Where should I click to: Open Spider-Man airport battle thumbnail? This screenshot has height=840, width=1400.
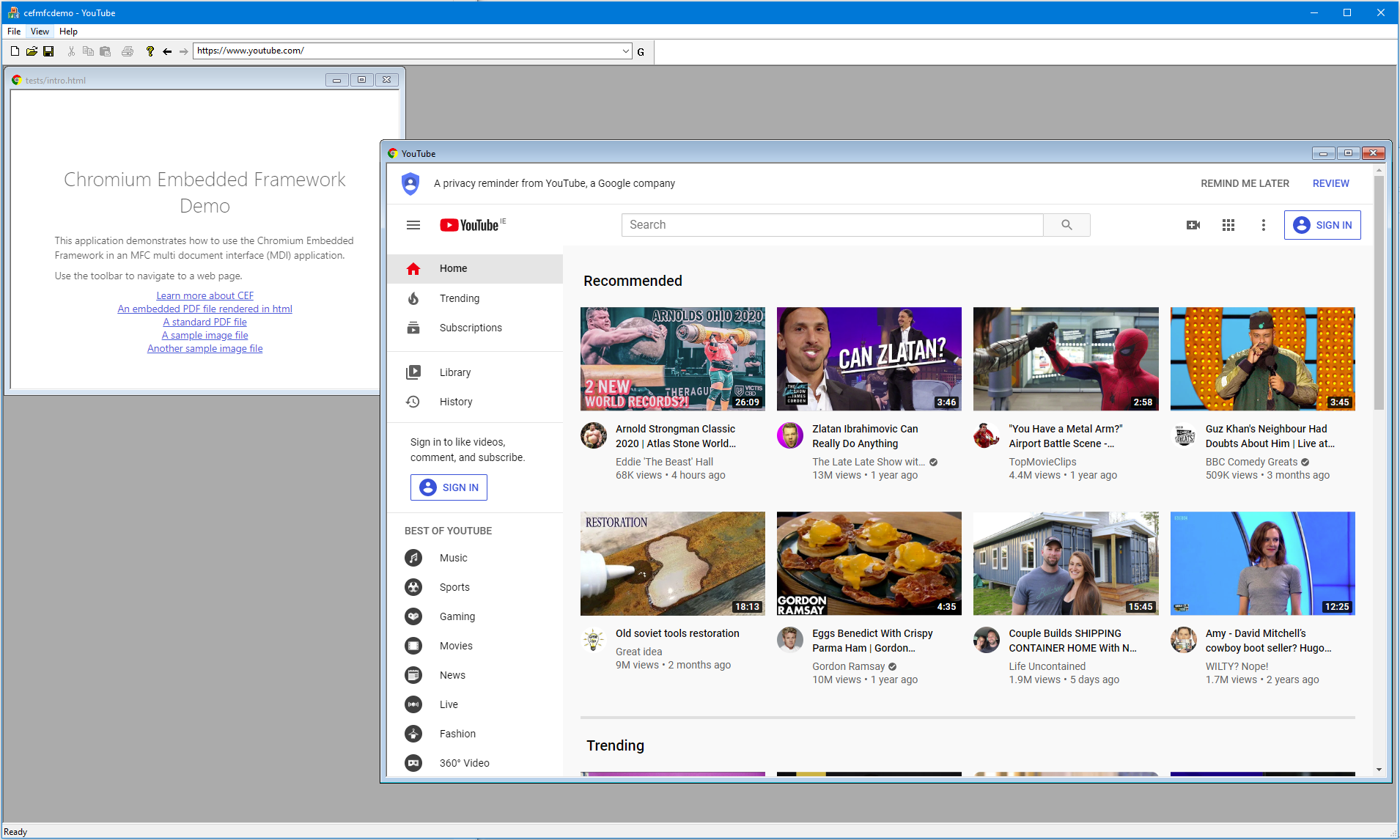click(x=1066, y=358)
